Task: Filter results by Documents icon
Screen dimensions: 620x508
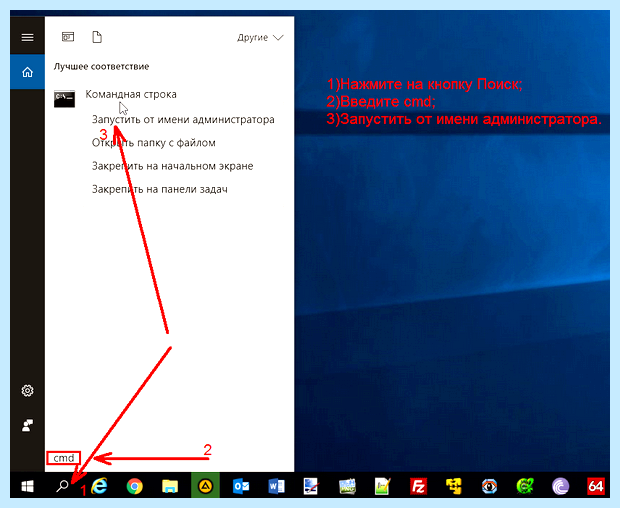Action: (x=97, y=37)
